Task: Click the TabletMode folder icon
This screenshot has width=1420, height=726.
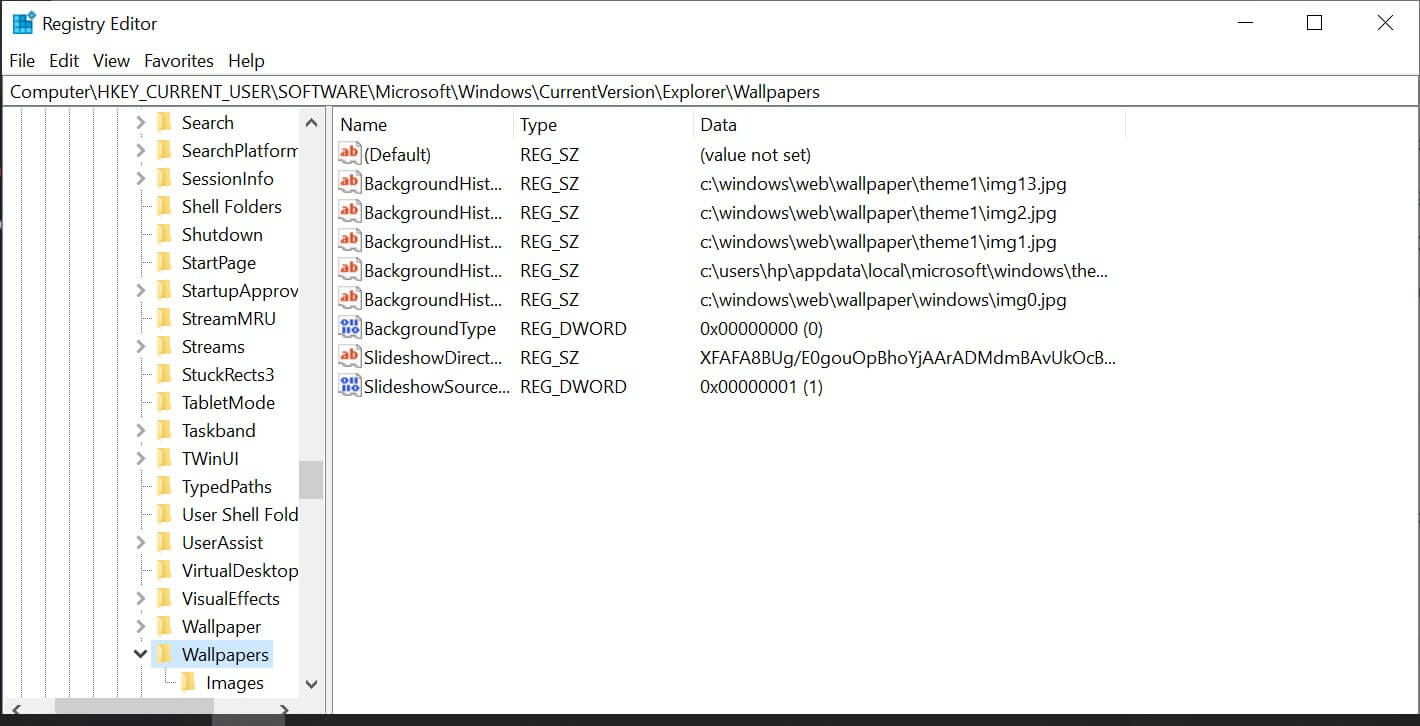Action: coord(164,403)
